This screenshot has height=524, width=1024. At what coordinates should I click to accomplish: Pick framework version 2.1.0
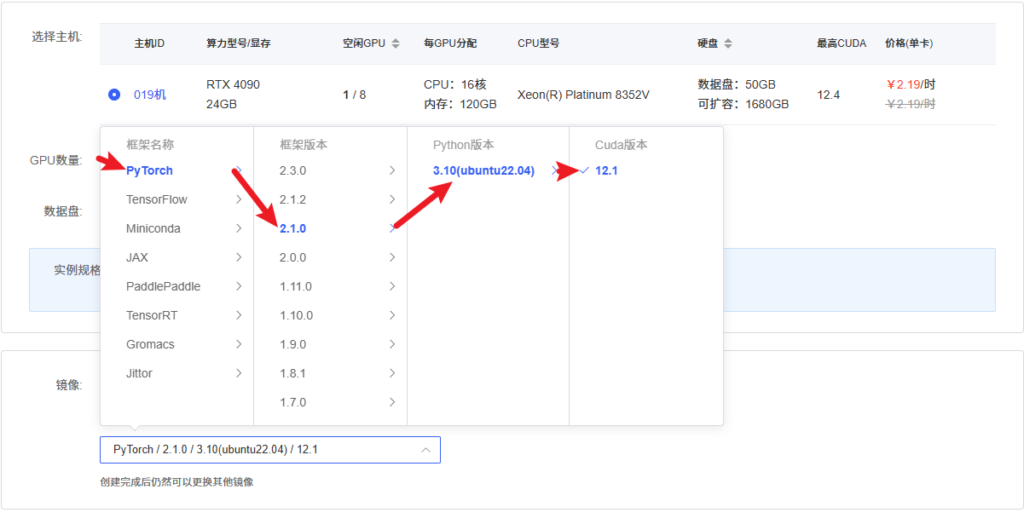tap(293, 229)
